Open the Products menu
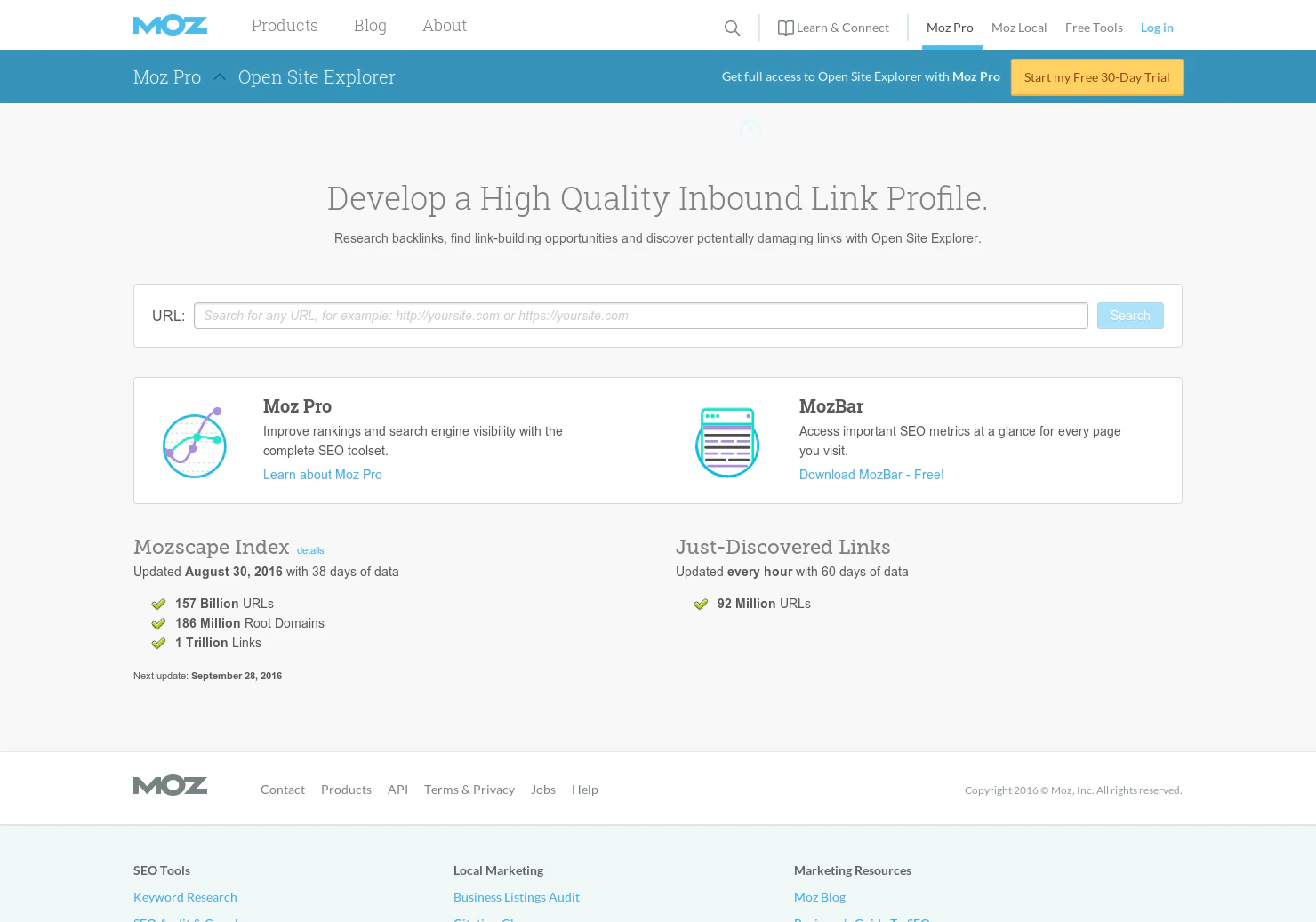1316x922 pixels. (x=285, y=26)
